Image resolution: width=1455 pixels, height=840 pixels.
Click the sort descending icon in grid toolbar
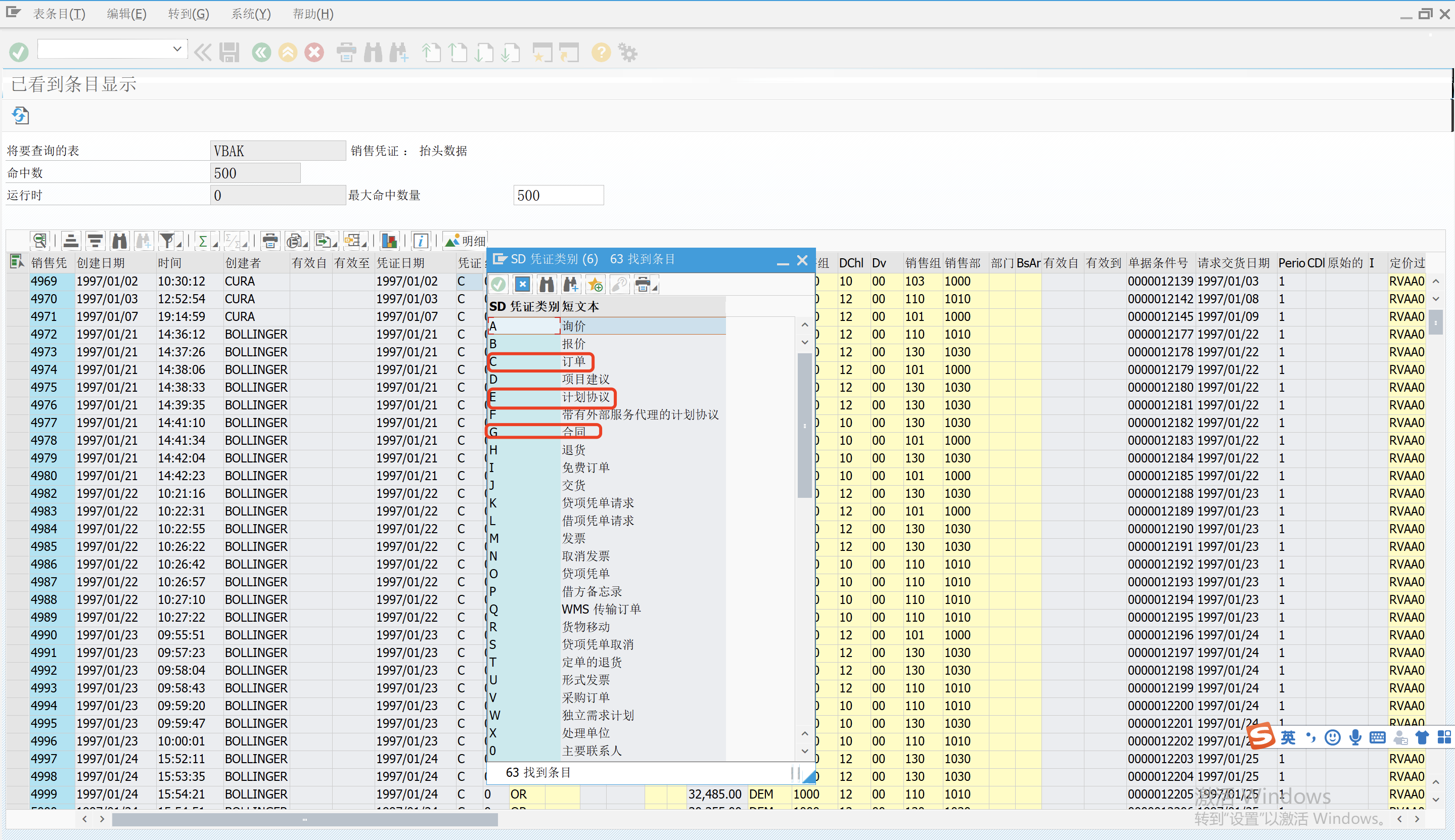point(95,241)
